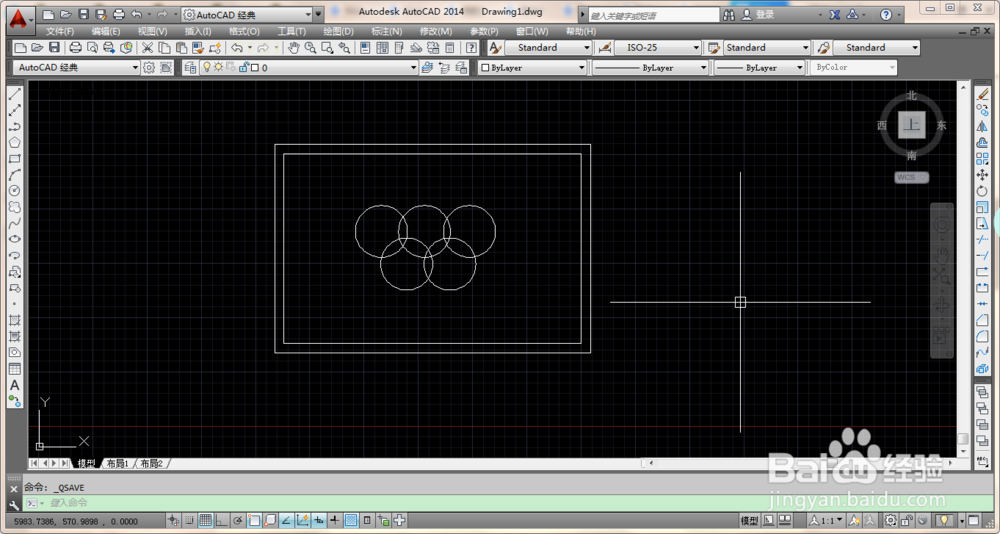Click the horizontal scrollbar below the drawing

[800, 463]
